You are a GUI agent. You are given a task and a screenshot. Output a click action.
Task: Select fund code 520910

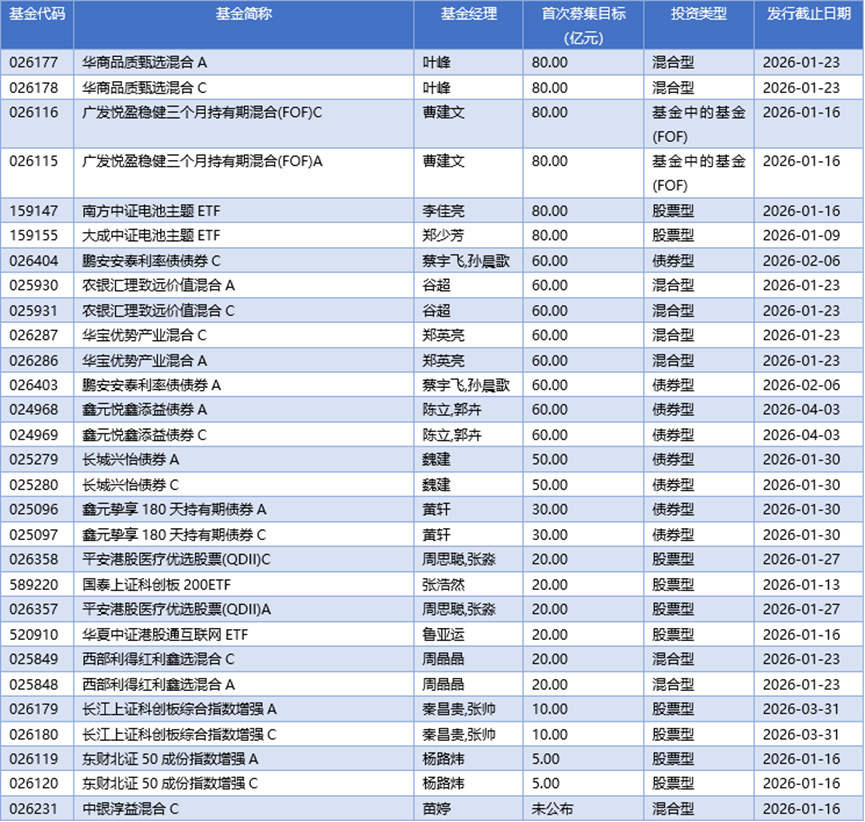click(x=38, y=635)
